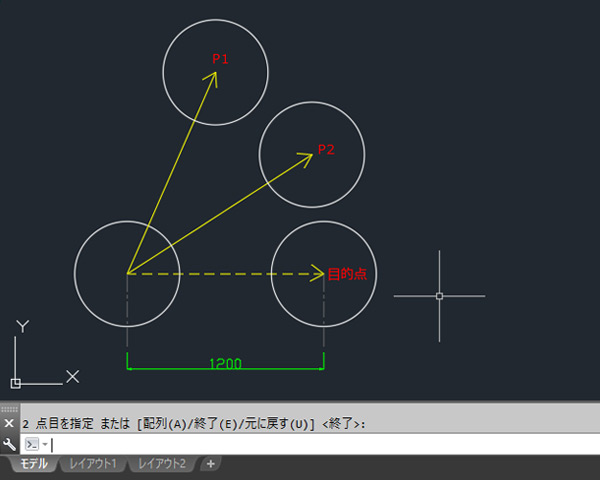Grab the command line drag handle grip

10,409
